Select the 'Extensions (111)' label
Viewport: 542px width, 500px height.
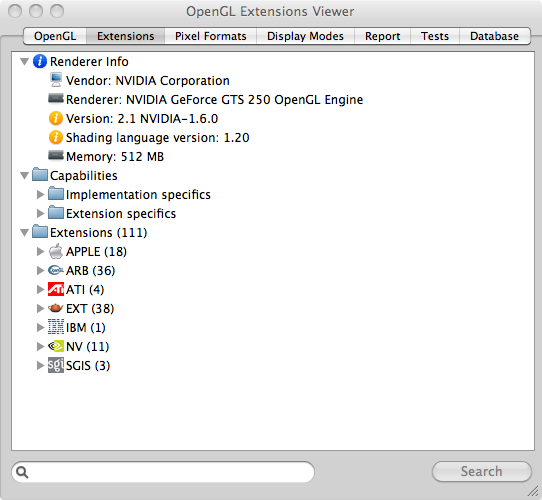[99, 233]
